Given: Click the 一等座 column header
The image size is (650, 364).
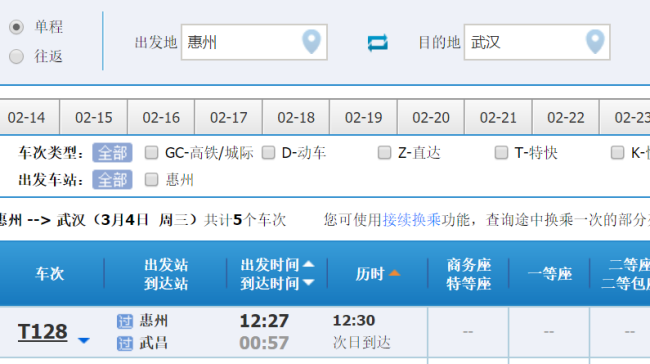Looking at the screenshot, I should click(x=550, y=274).
